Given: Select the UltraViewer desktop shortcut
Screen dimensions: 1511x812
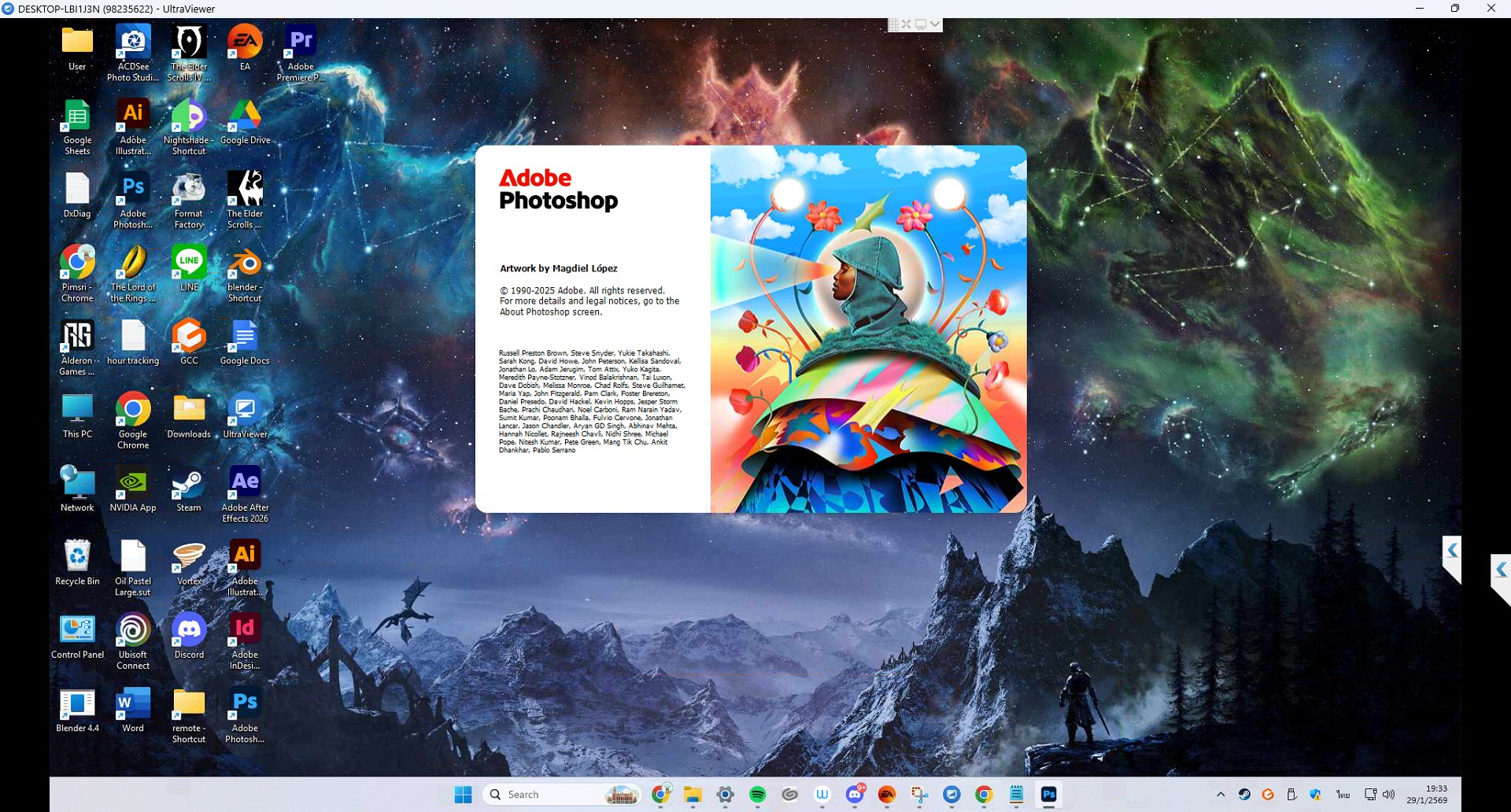Looking at the screenshot, I should point(245,415).
